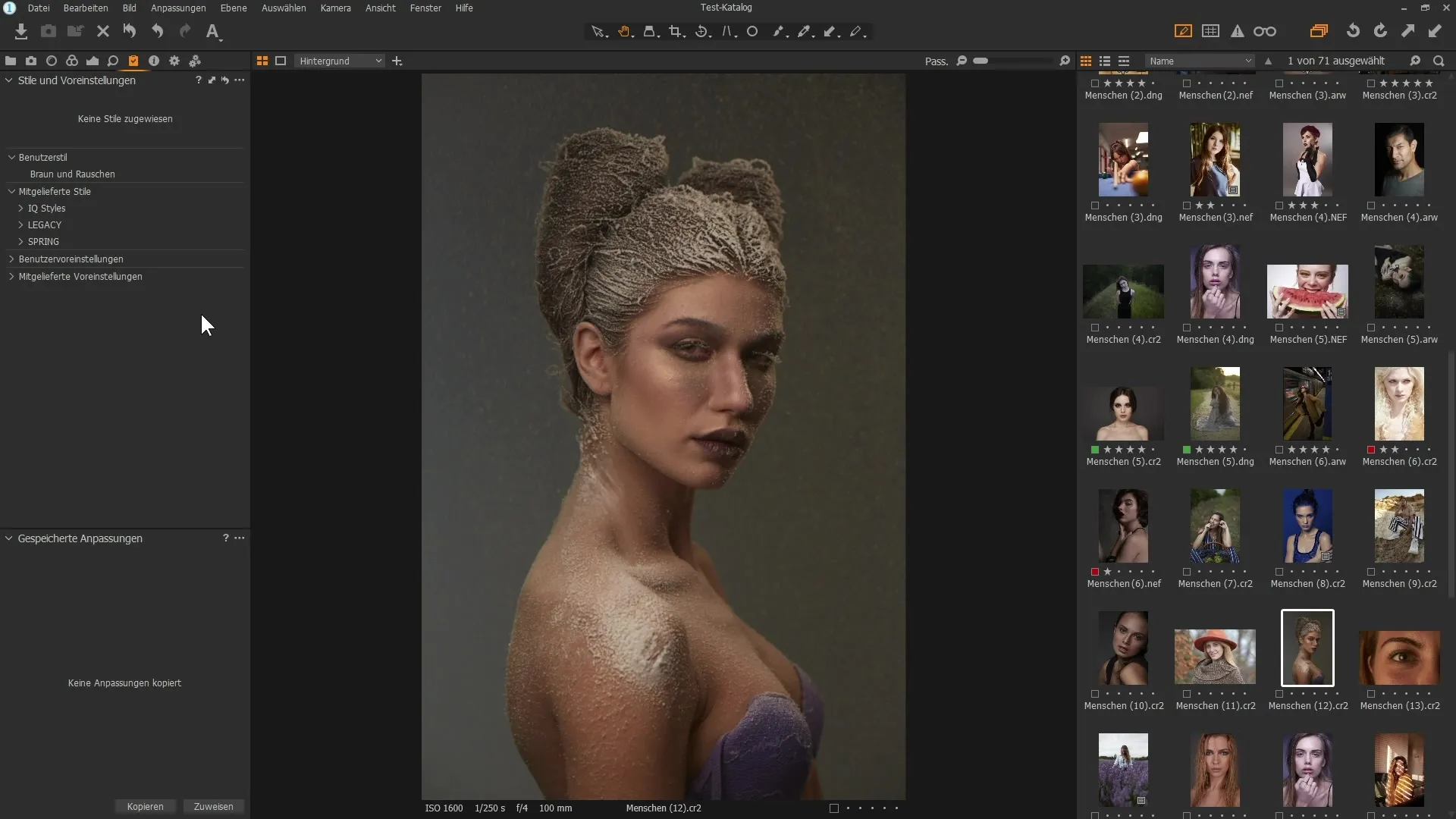1456x819 pixels.
Task: Open the auto adjust 'A' tool
Action: pos(213,32)
